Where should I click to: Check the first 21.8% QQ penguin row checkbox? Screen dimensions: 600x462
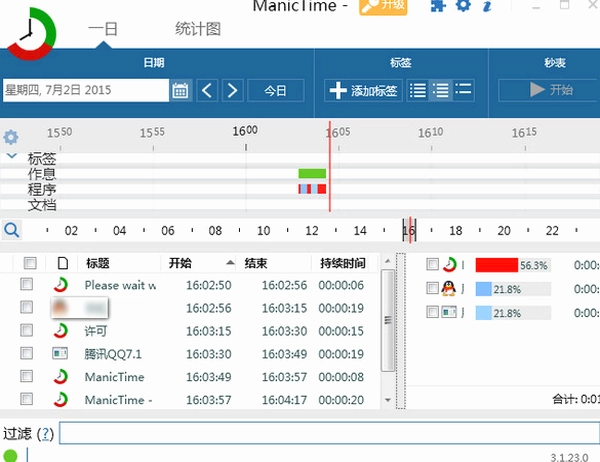[x=432, y=288]
